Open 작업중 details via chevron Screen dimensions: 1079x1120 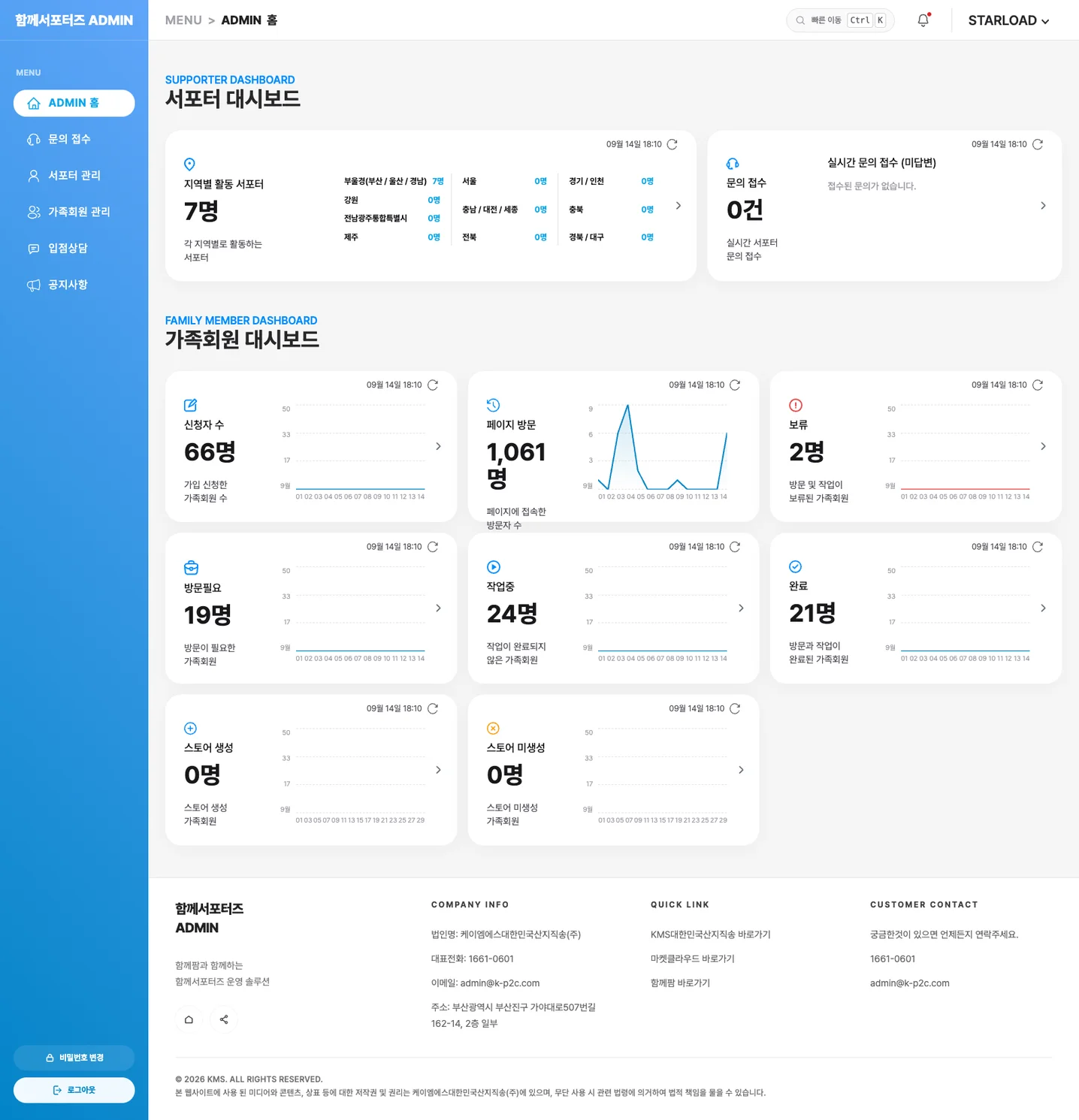tap(741, 608)
